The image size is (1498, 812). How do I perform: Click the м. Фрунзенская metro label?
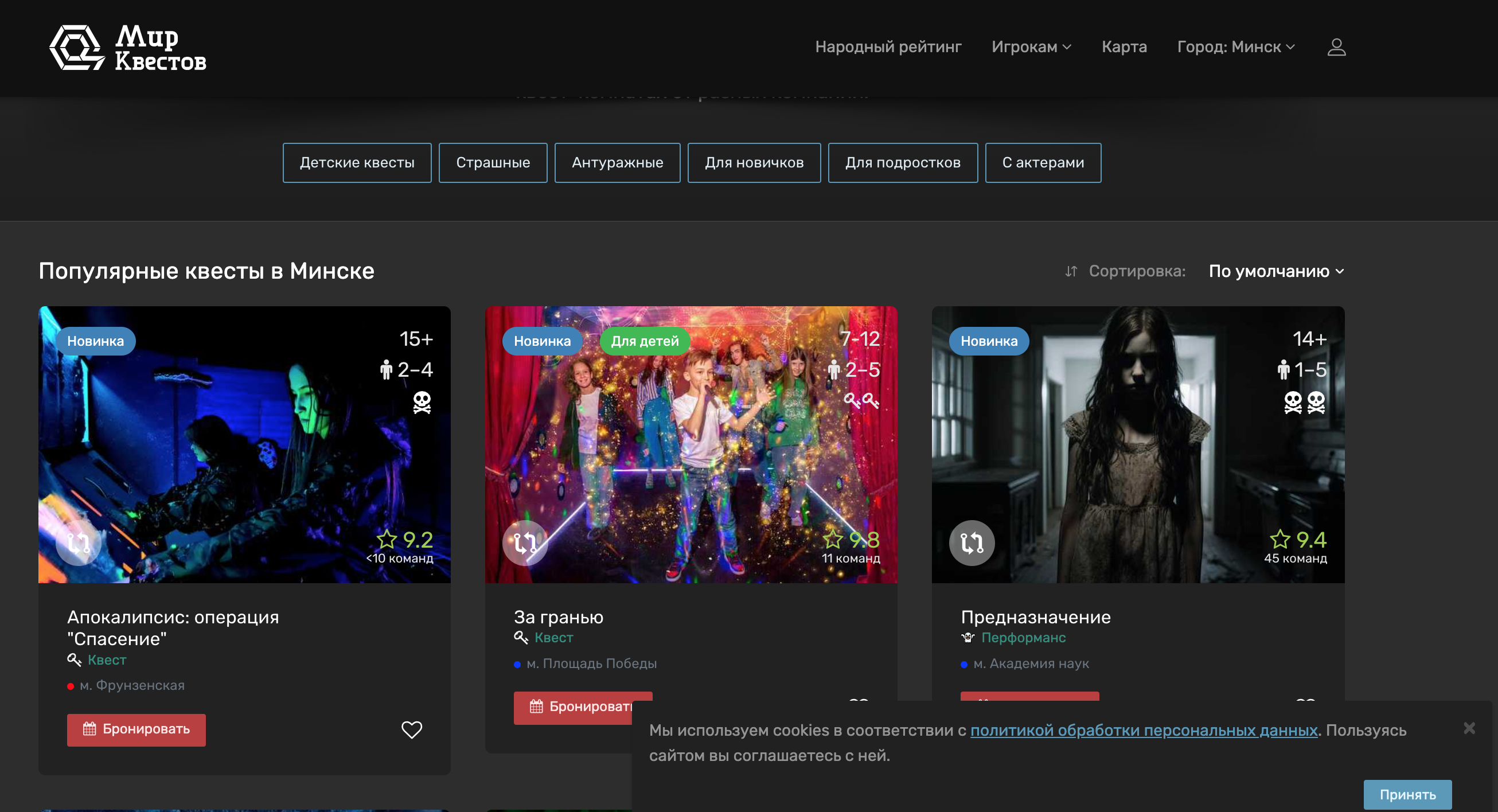(132, 685)
